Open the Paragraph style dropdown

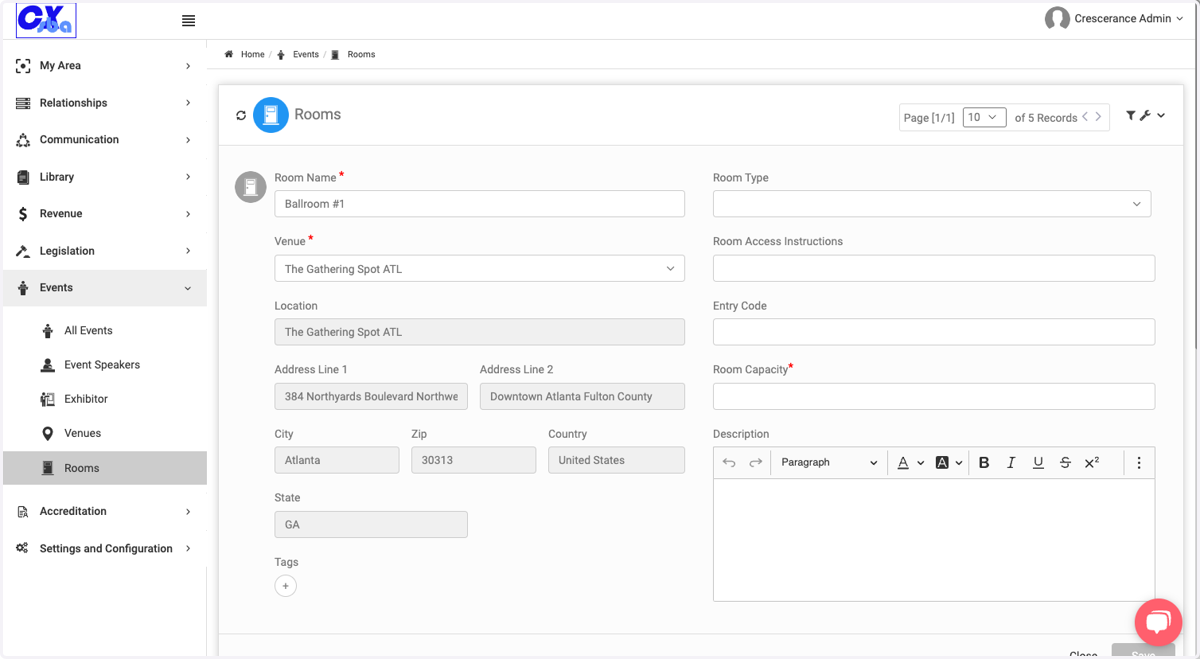[829, 462]
